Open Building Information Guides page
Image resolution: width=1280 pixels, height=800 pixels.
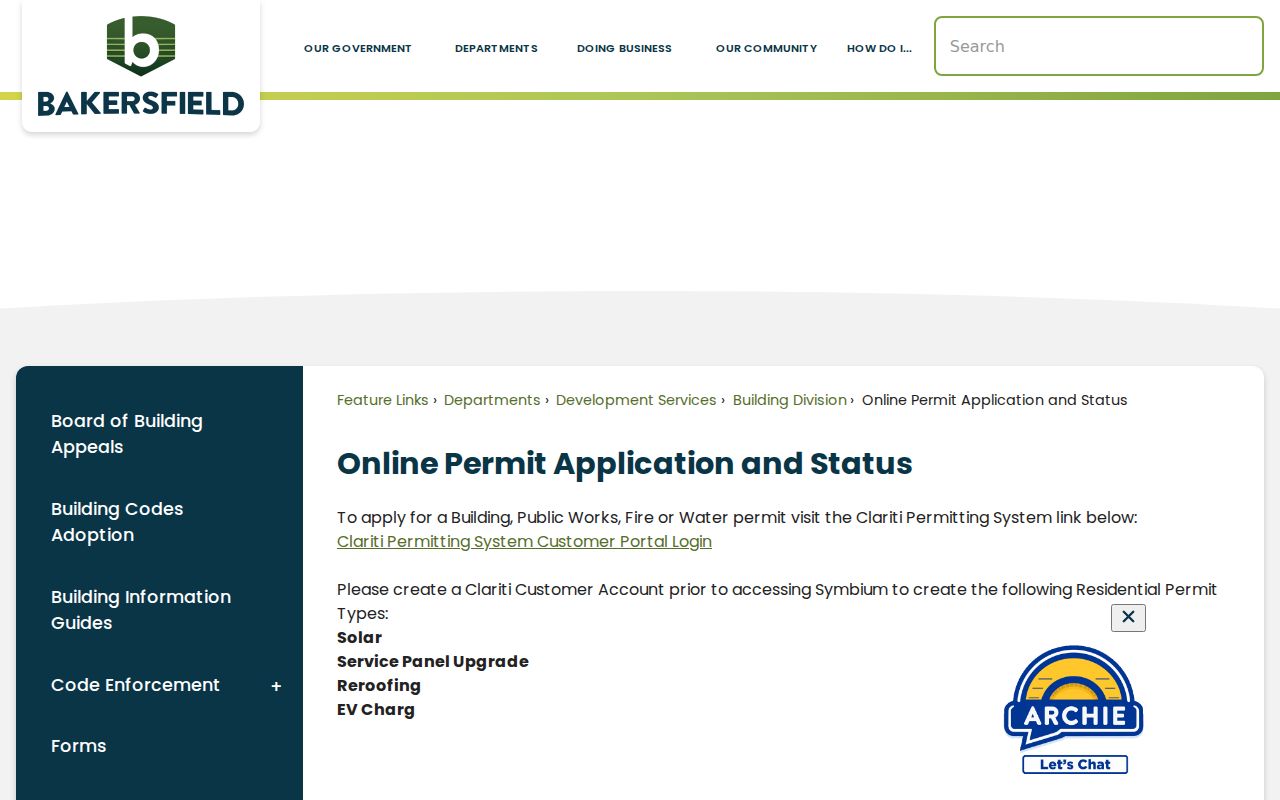141,610
